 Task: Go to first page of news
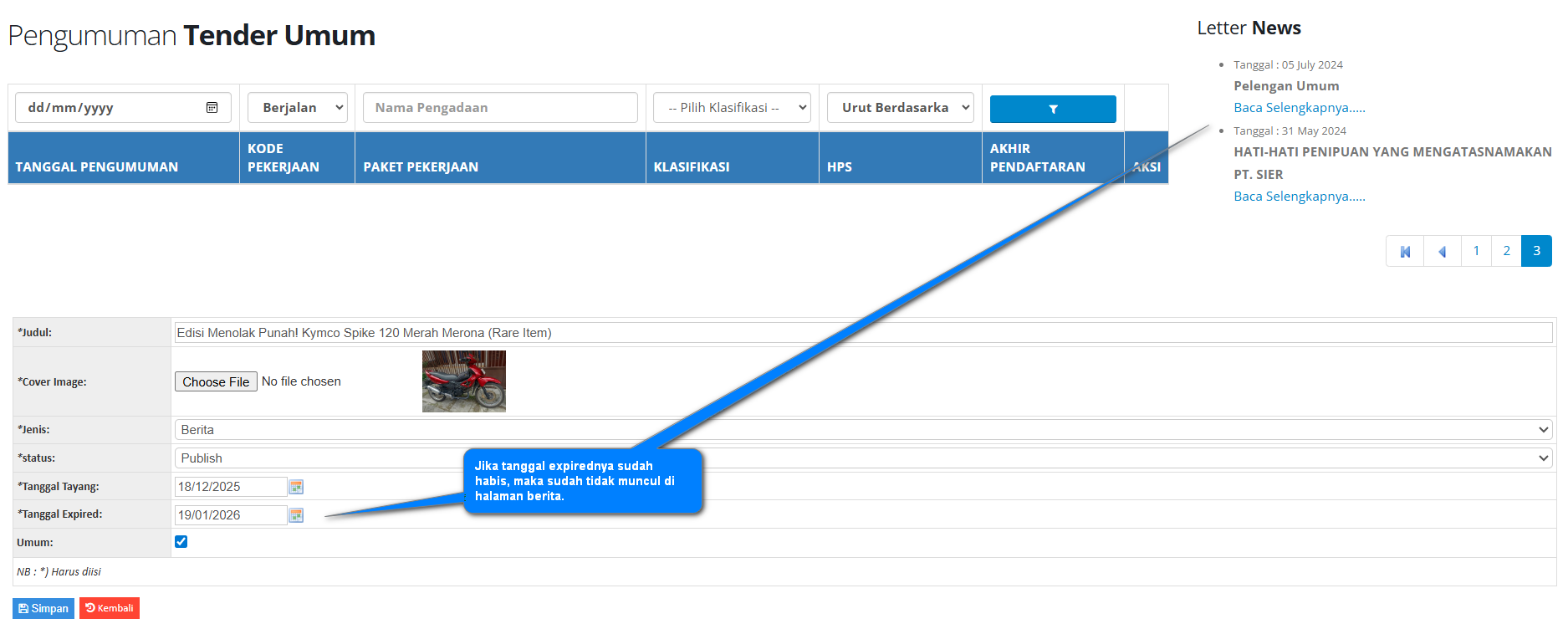coord(1405,252)
